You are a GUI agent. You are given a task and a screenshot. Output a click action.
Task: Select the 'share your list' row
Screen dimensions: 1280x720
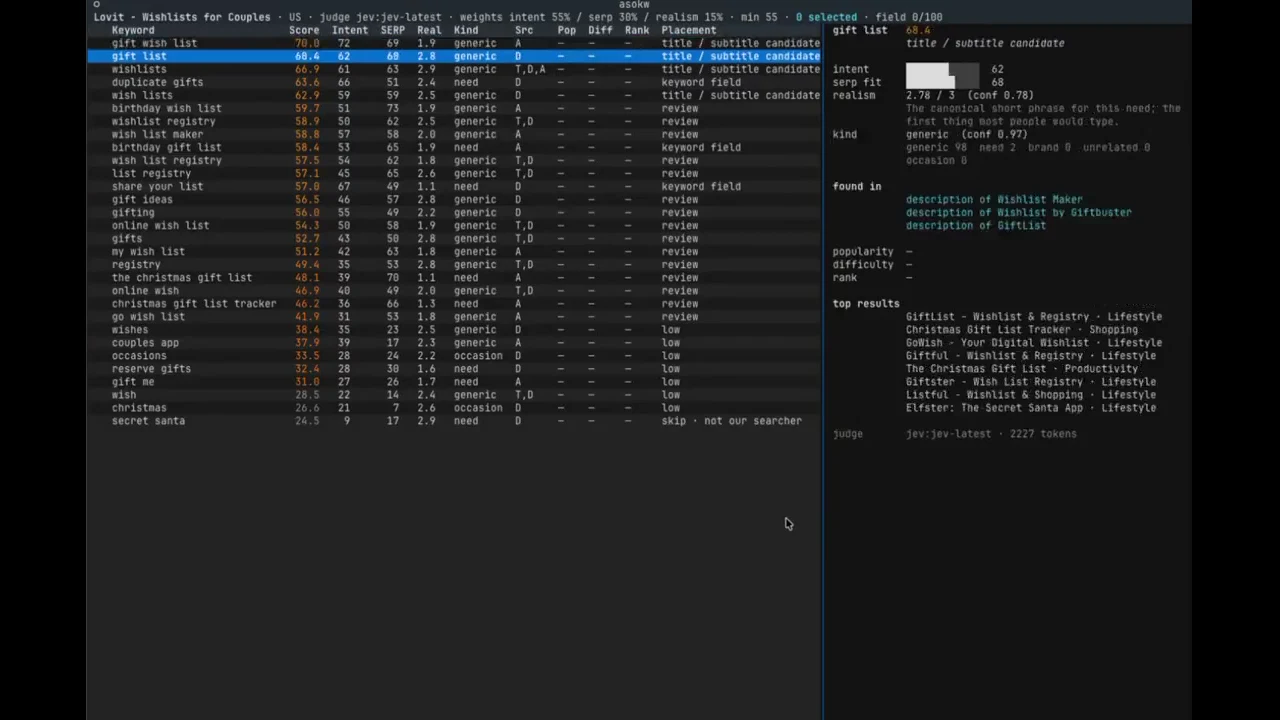(454, 186)
